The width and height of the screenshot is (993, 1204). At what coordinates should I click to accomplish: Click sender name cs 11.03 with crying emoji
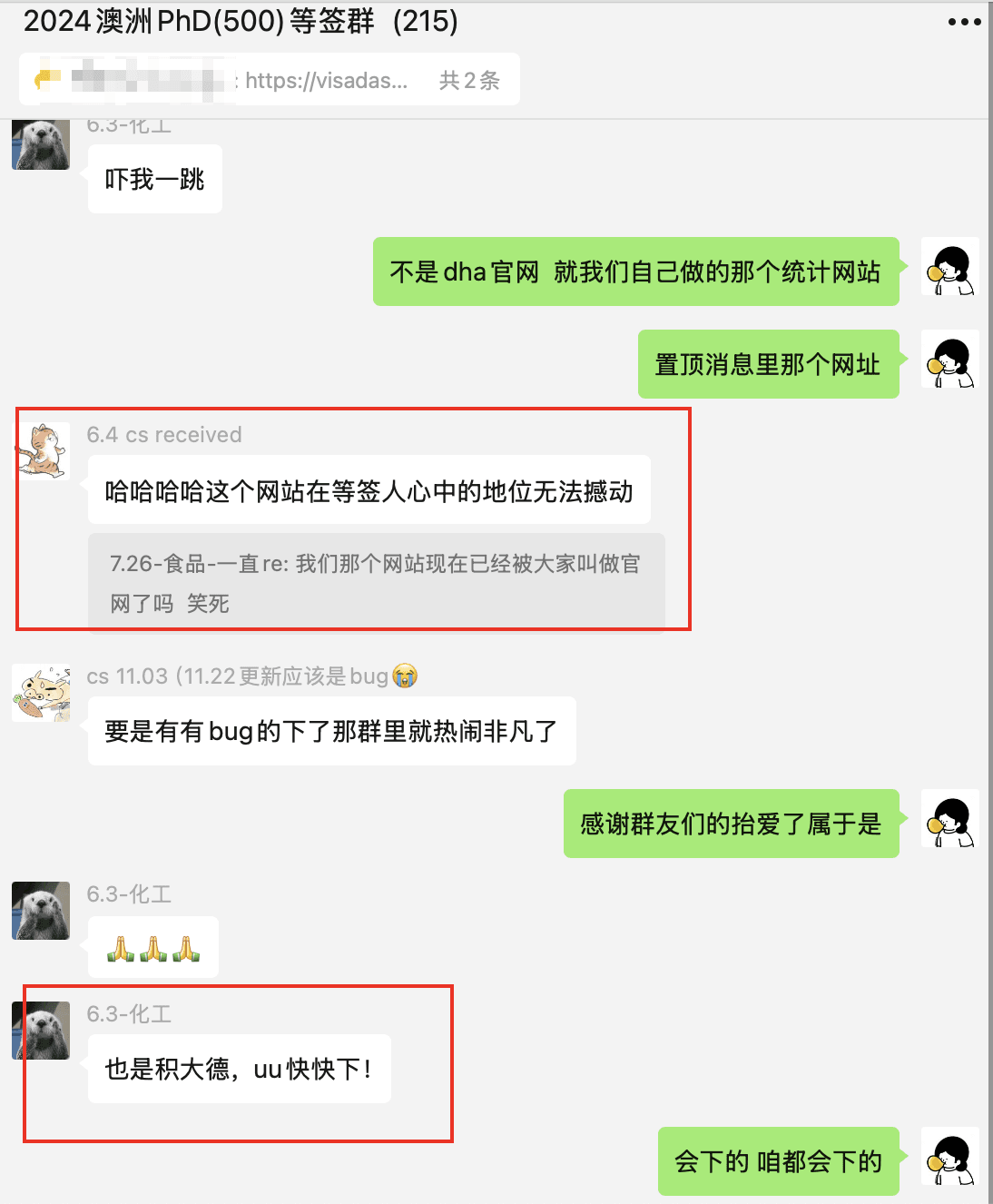252,676
